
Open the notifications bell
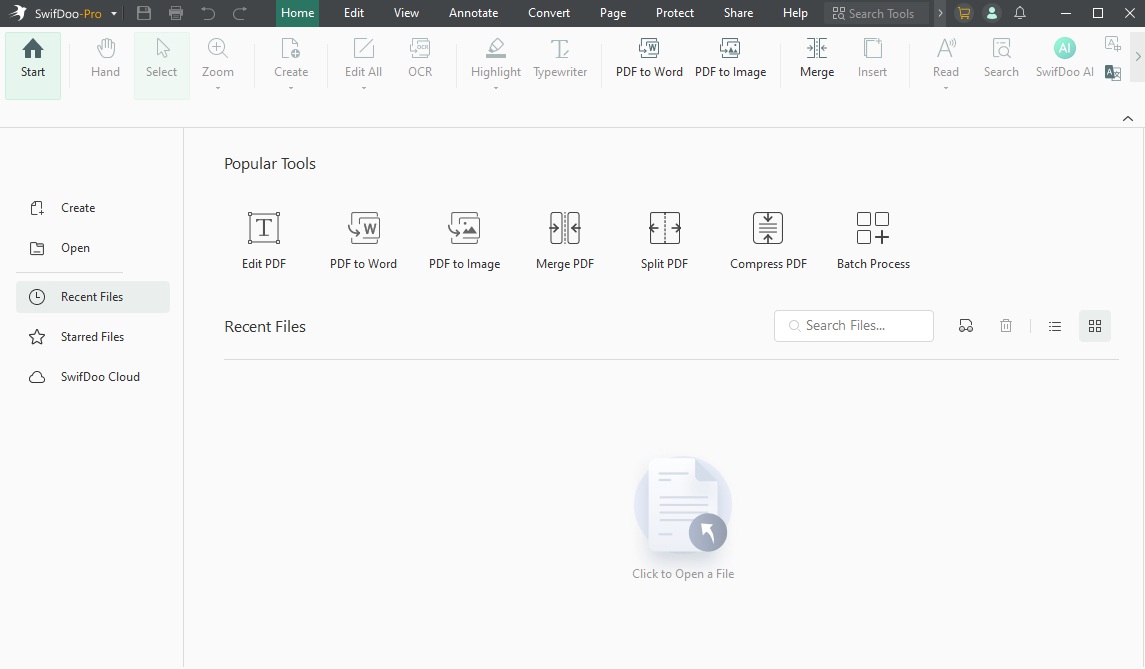click(x=1020, y=13)
